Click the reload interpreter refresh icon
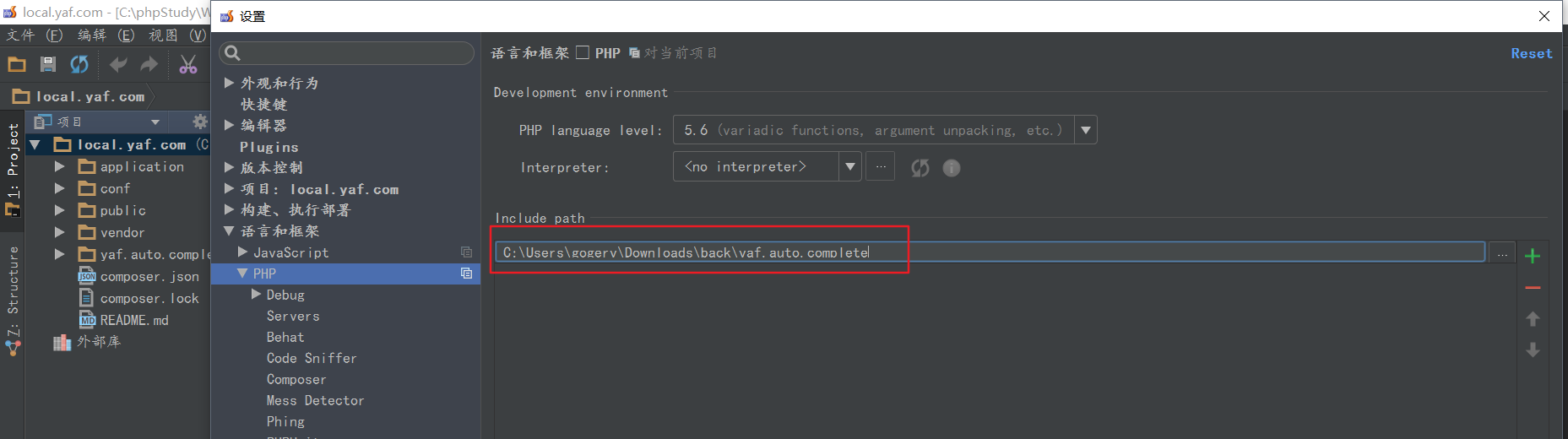Screen dimensions: 1568x439 tap(920, 168)
